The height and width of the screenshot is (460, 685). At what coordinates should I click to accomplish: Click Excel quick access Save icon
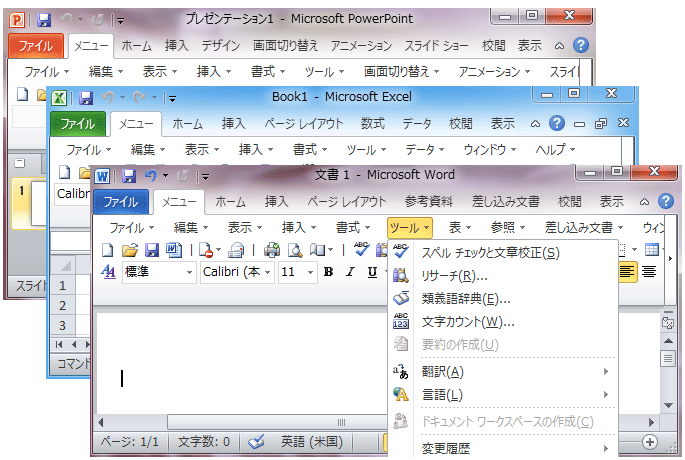86,98
